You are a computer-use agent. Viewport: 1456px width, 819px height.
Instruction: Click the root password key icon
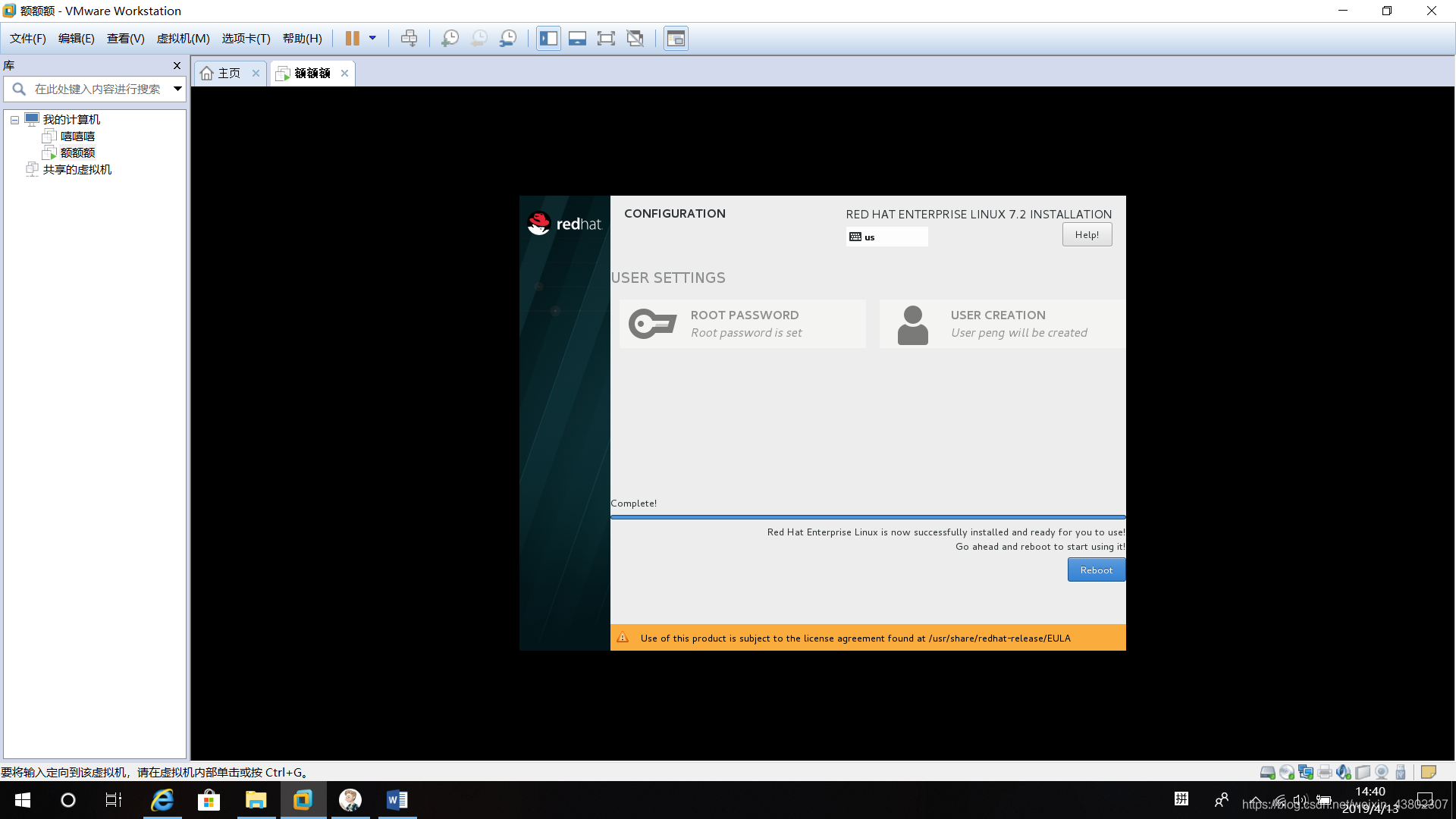pos(652,324)
